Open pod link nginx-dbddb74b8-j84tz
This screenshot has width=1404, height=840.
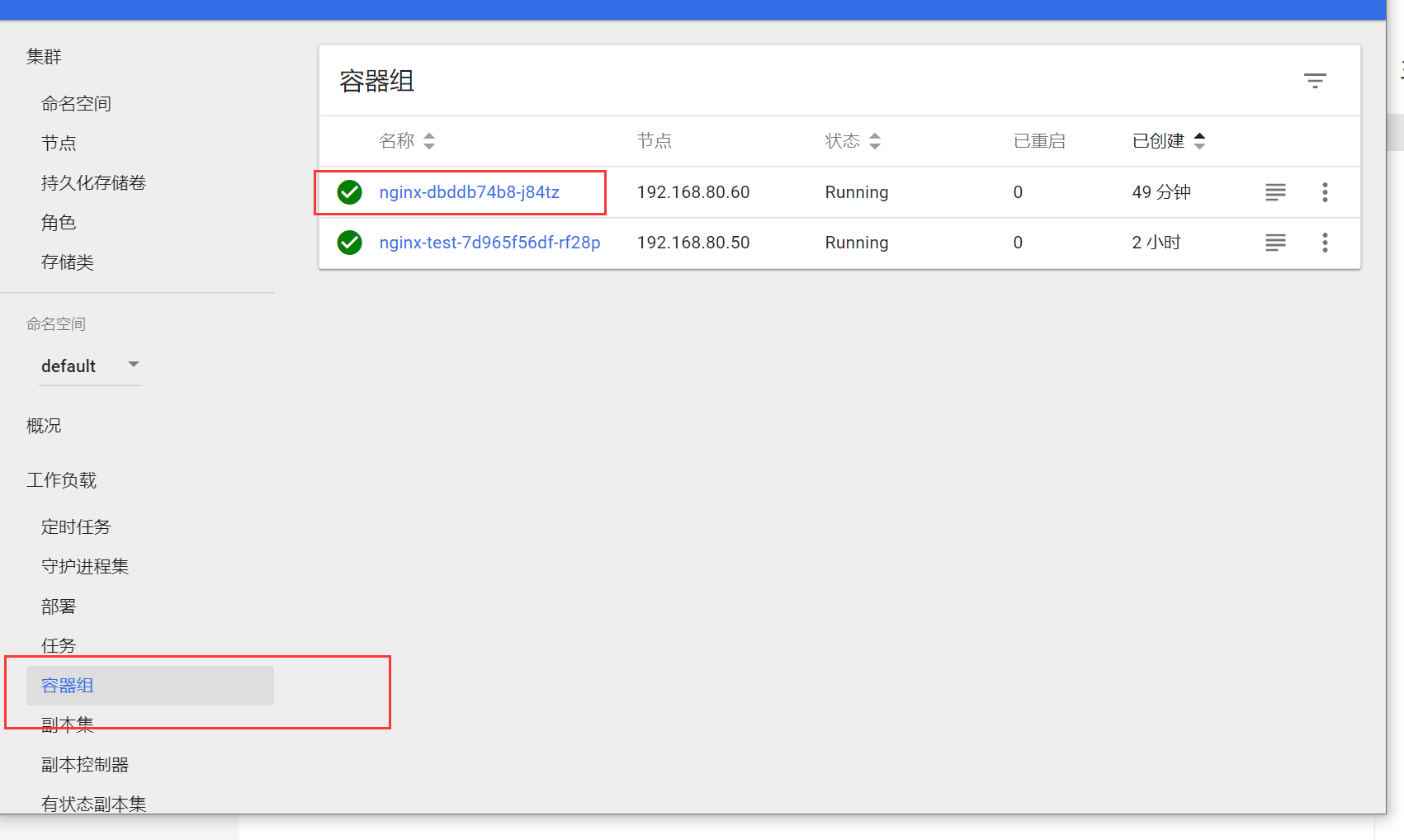(469, 192)
